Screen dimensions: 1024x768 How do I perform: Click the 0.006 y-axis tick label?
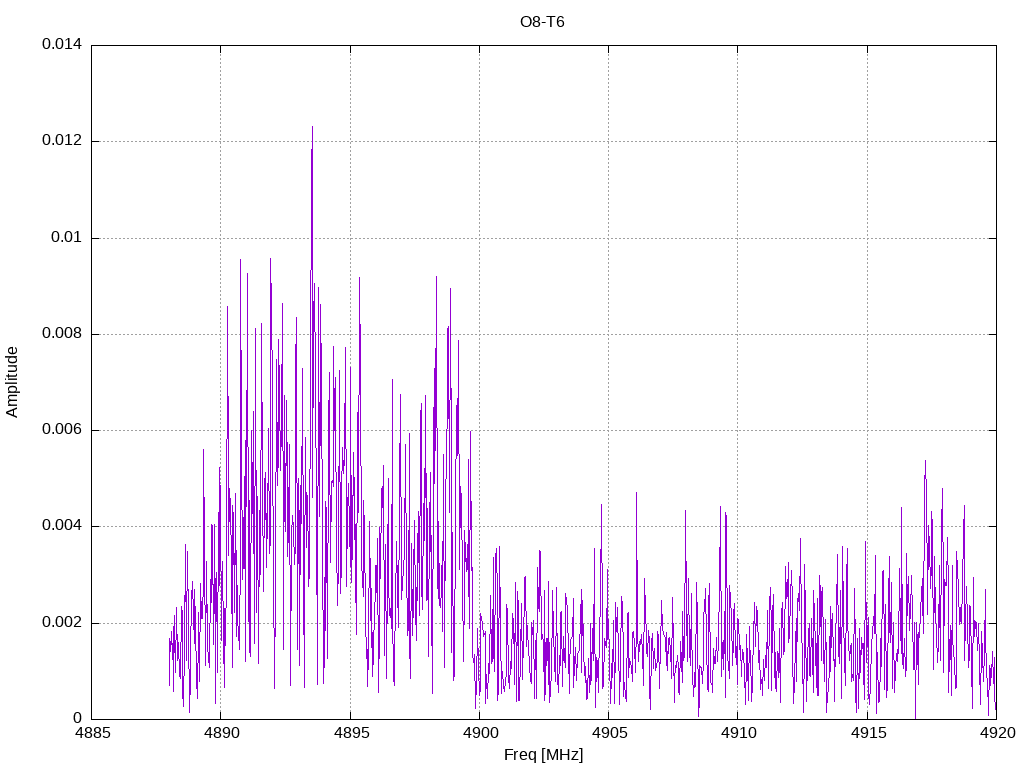click(x=61, y=430)
